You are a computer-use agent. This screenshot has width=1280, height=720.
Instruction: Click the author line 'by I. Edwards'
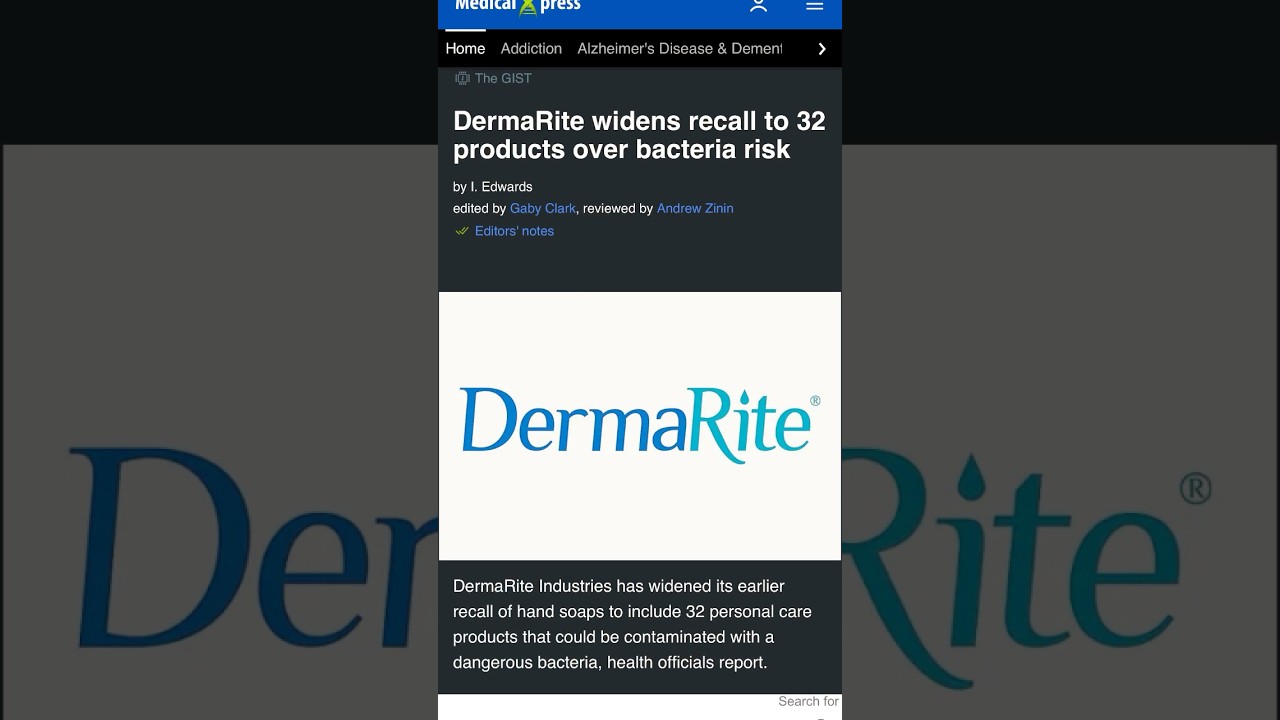pyautogui.click(x=493, y=187)
